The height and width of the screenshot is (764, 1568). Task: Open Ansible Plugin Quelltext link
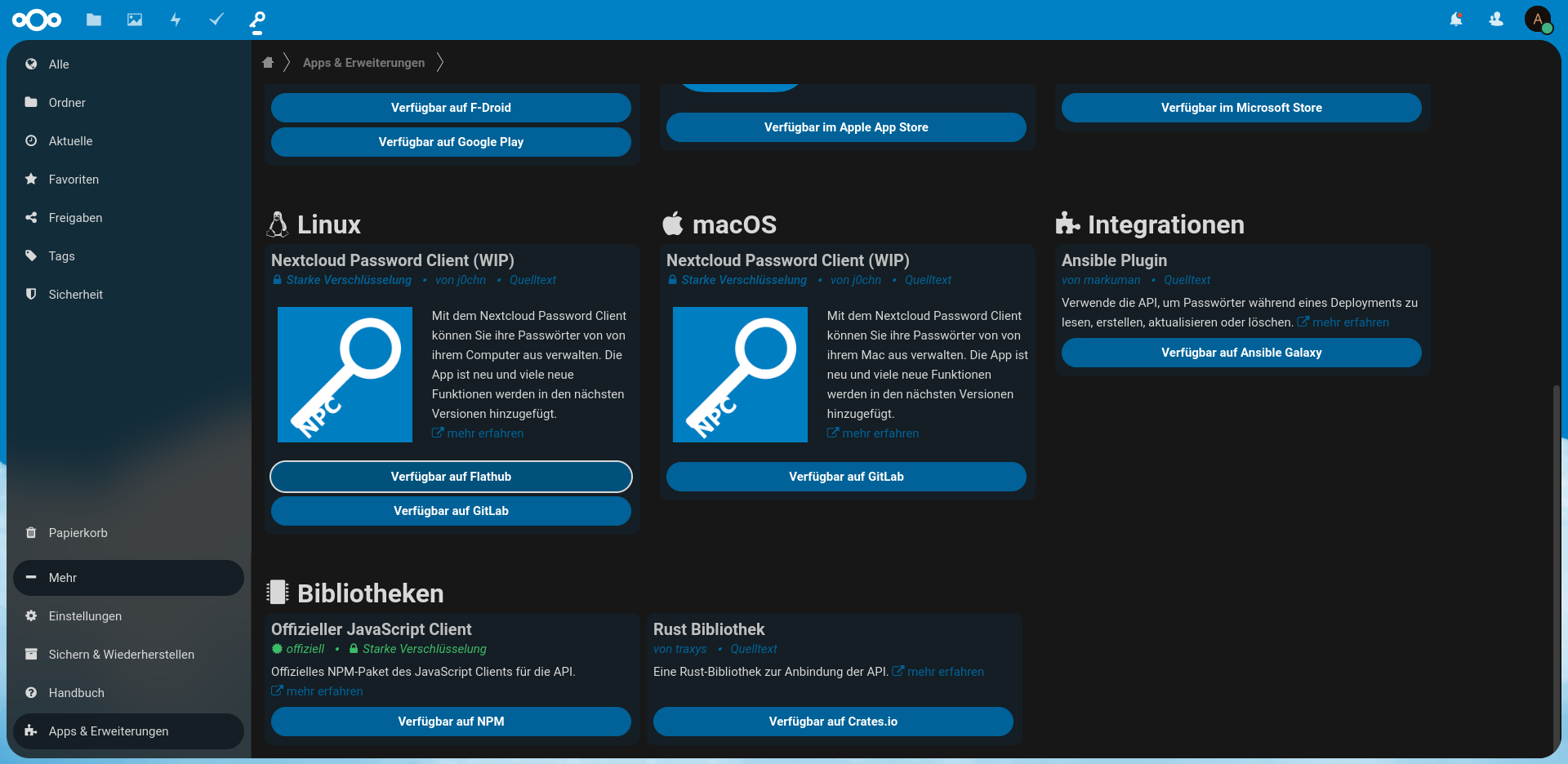[x=1187, y=280]
